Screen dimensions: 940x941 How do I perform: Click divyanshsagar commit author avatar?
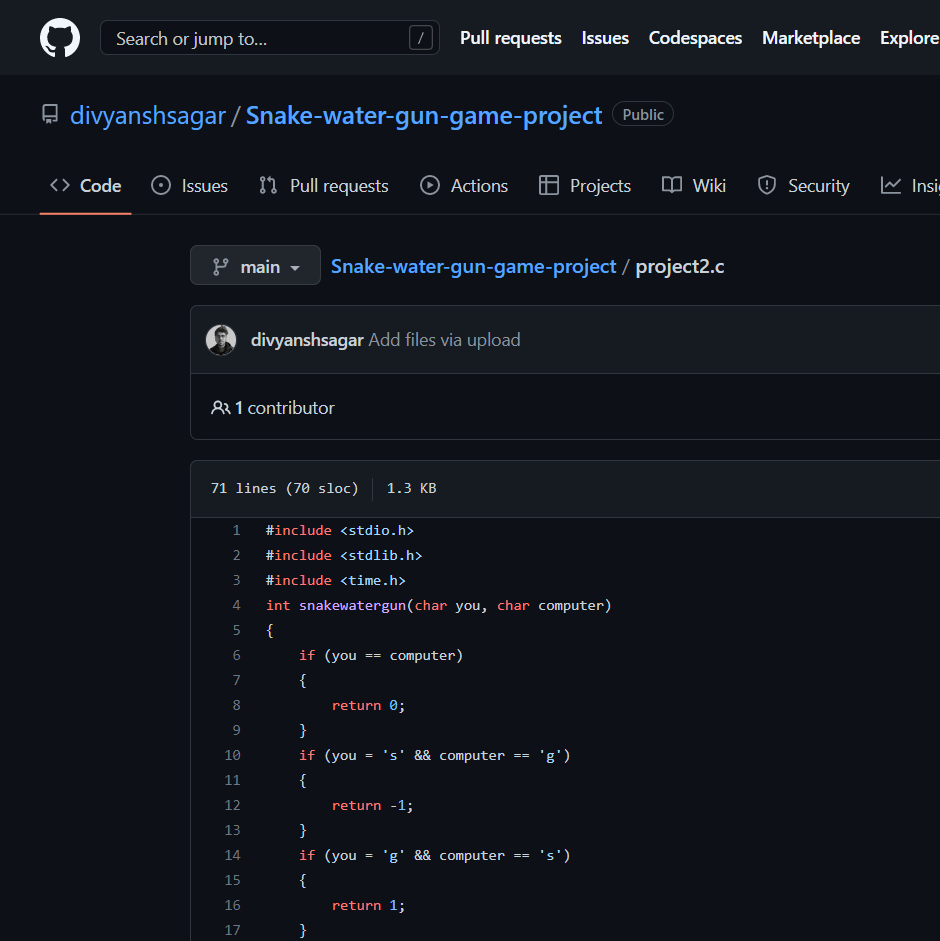click(221, 340)
